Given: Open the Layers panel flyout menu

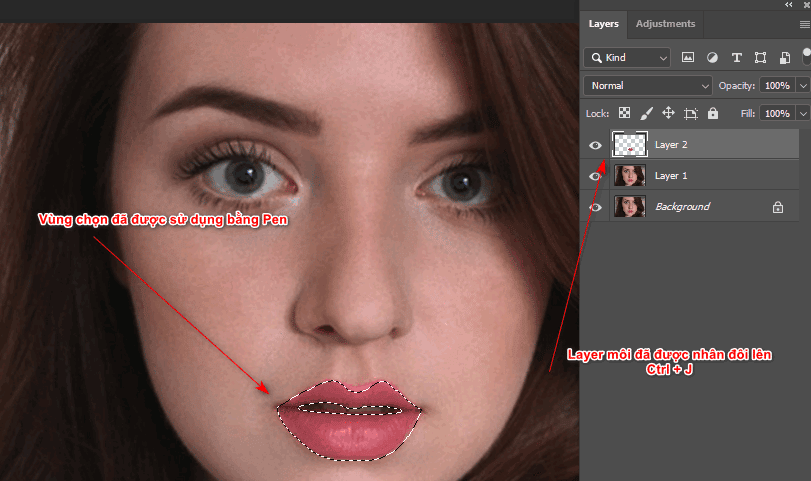Looking at the screenshot, I should tap(804, 24).
